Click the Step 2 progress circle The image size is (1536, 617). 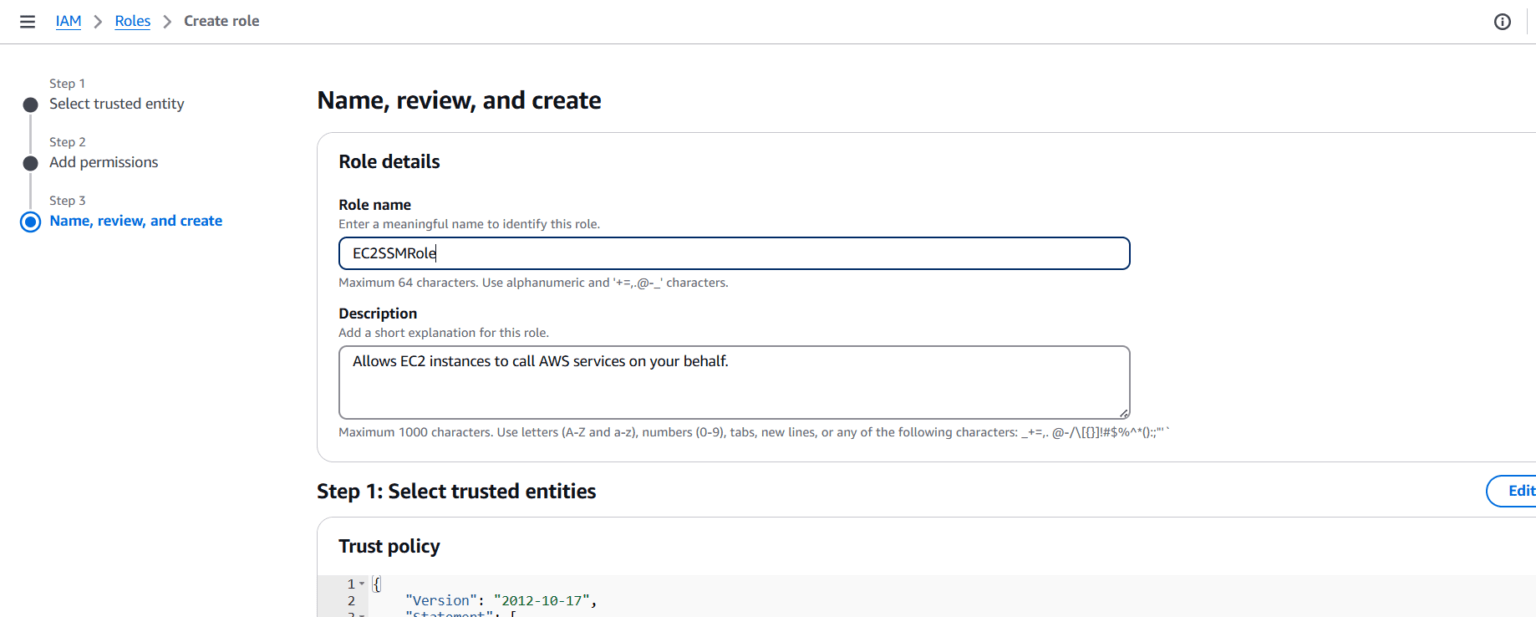click(30, 163)
